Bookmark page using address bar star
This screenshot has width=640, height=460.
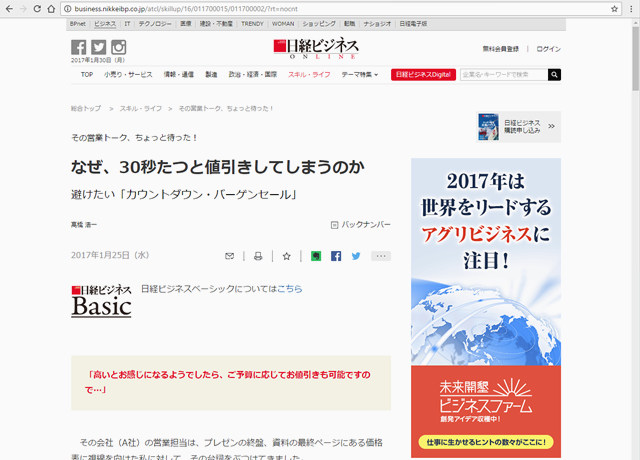click(x=613, y=8)
